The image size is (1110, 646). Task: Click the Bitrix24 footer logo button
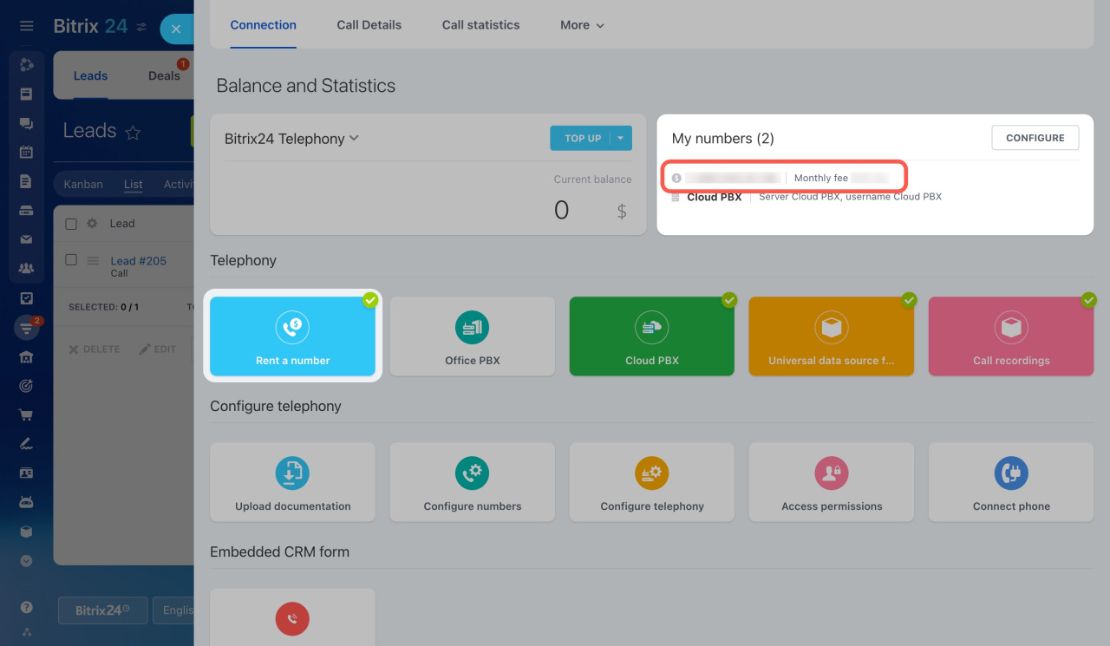tap(103, 610)
